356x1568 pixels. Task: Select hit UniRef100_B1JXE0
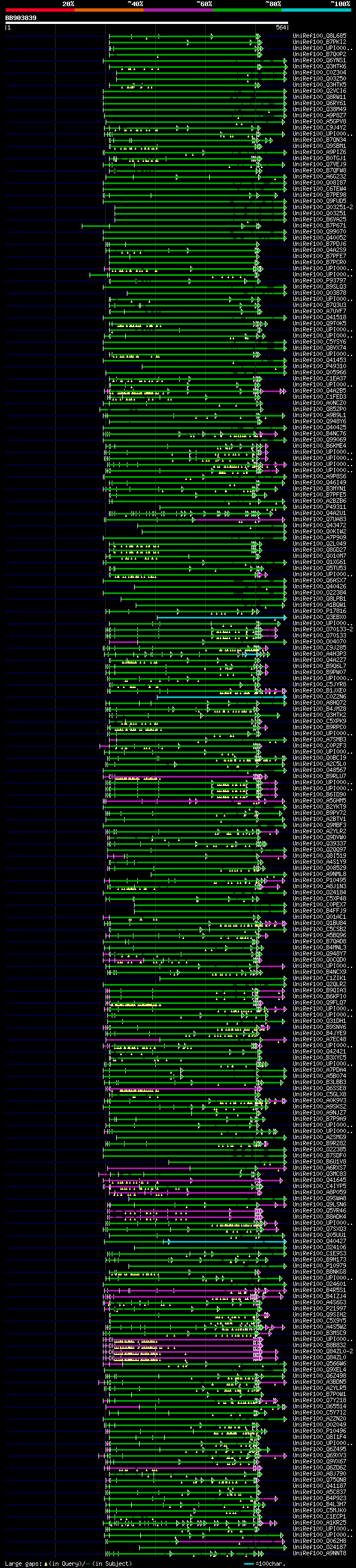[319, 691]
